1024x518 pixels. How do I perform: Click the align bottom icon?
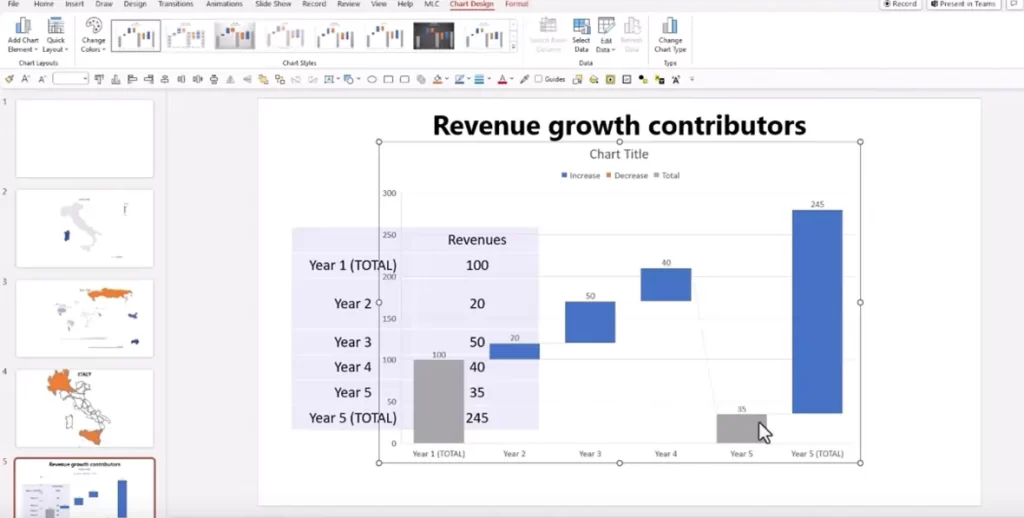[116, 79]
